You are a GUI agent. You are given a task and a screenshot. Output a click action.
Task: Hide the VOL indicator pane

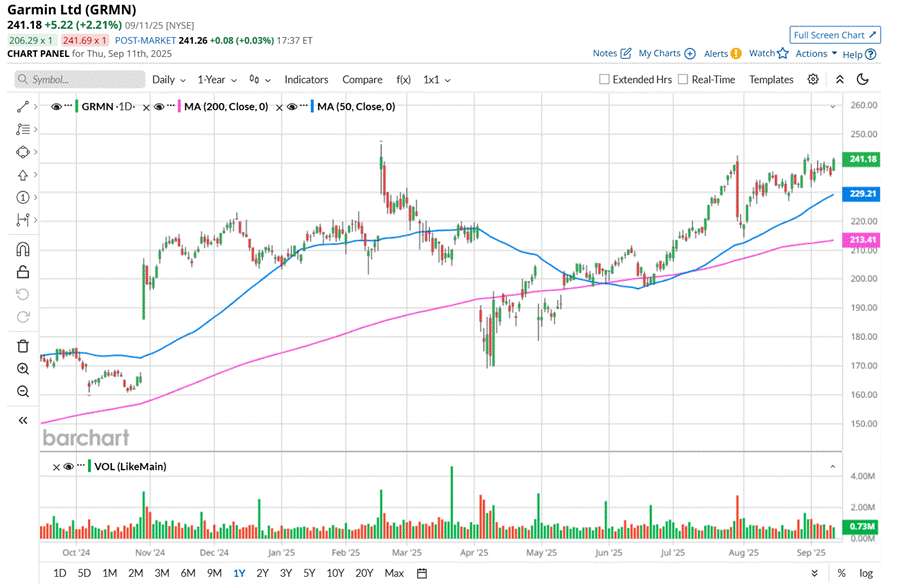(x=69, y=467)
